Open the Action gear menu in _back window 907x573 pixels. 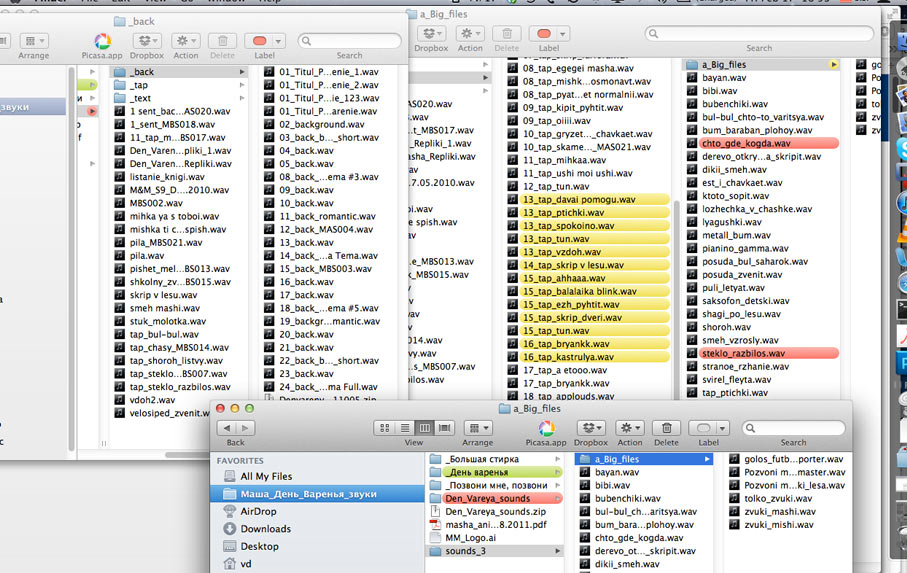186,41
